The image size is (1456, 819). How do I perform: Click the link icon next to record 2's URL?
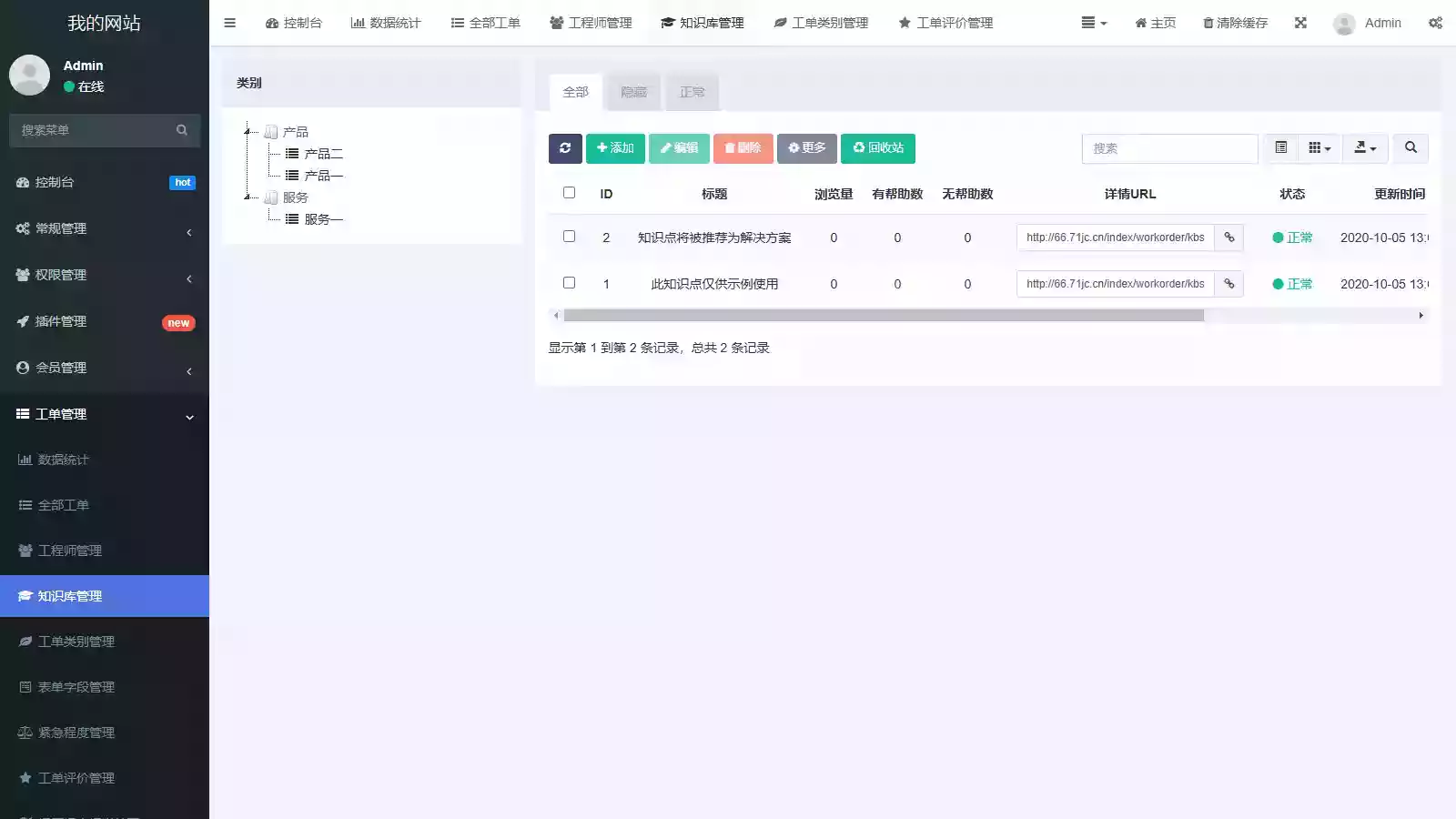pyautogui.click(x=1228, y=238)
